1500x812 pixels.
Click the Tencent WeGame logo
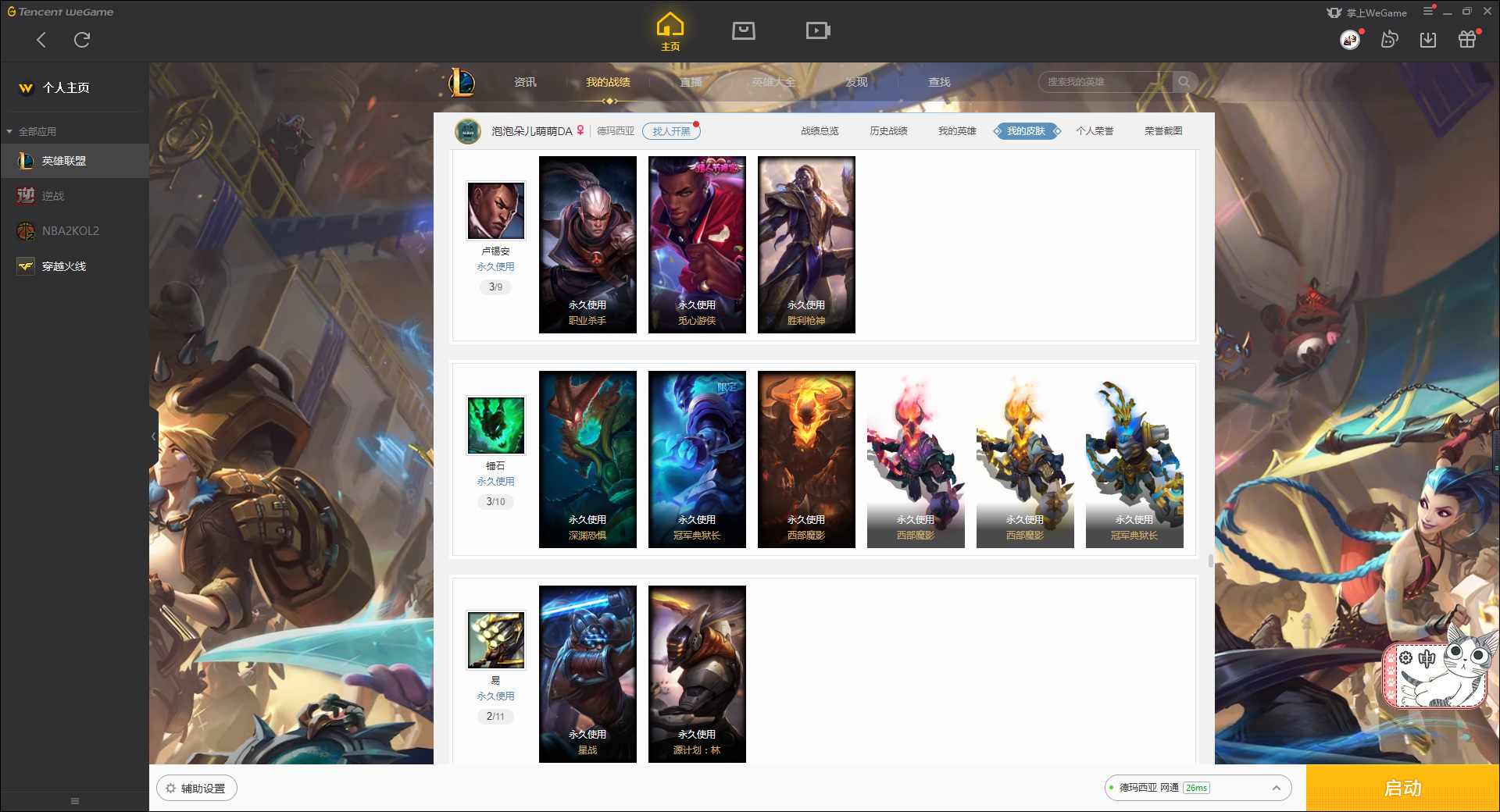tap(60, 12)
